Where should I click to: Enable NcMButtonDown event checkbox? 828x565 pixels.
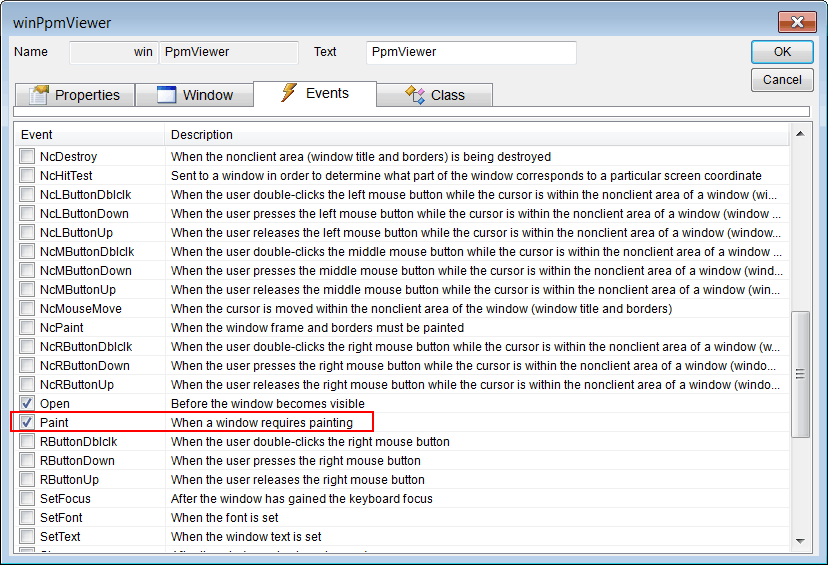[x=27, y=270]
